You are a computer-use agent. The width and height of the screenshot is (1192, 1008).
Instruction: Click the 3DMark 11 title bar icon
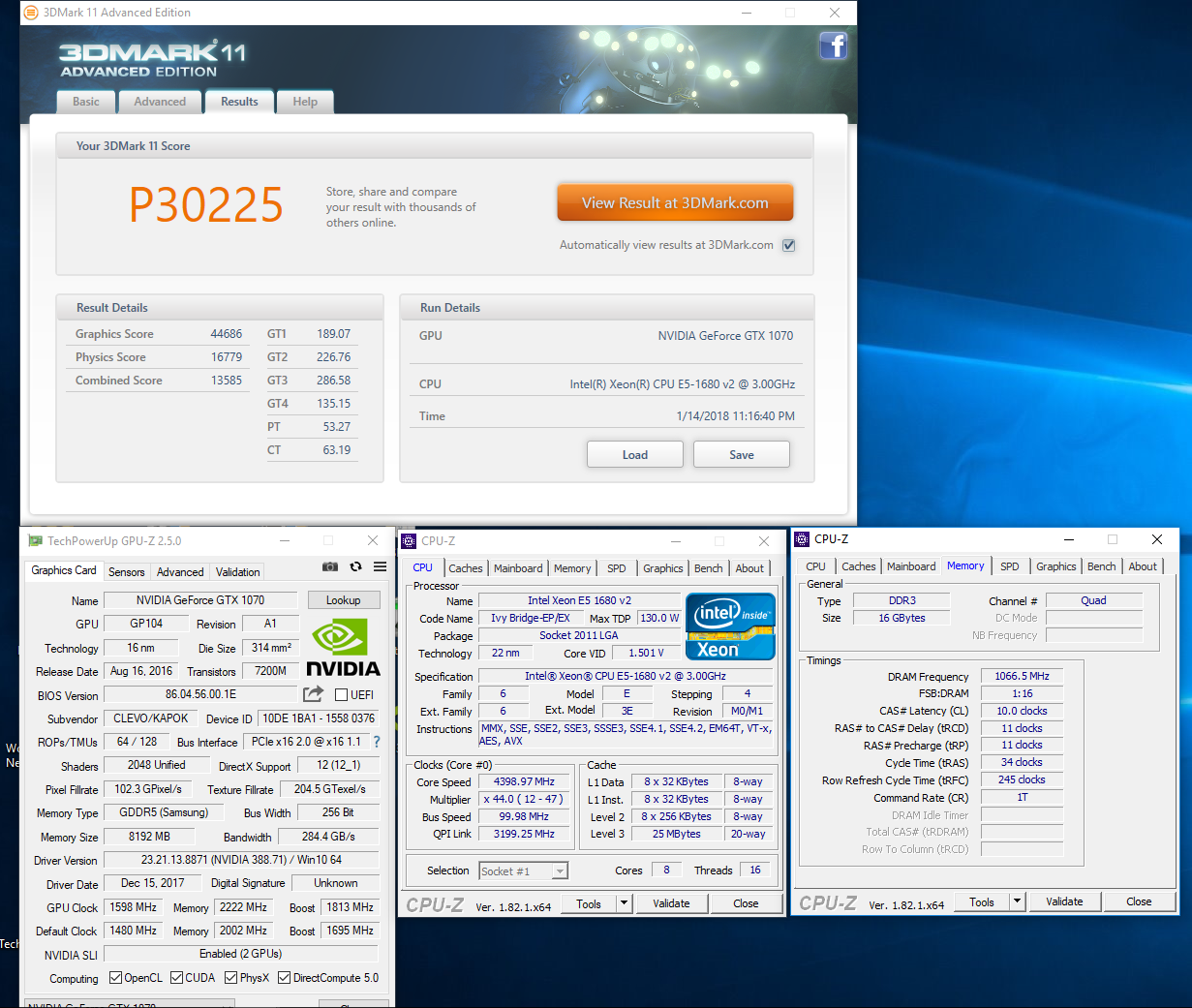[31, 13]
